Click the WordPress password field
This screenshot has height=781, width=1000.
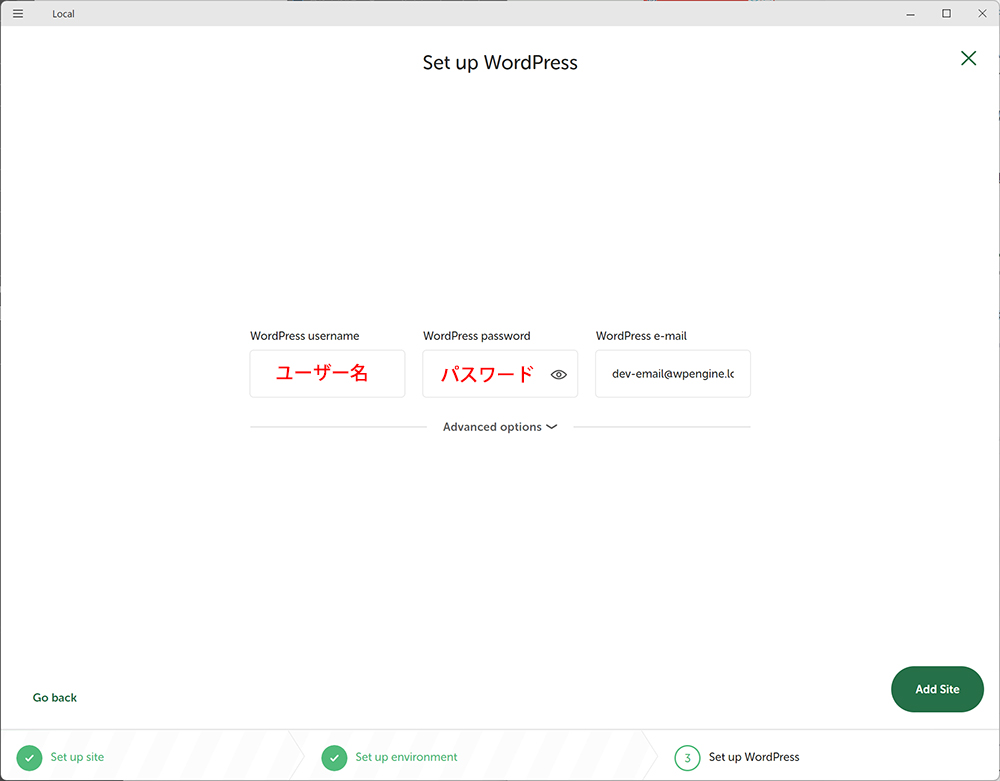click(x=500, y=374)
